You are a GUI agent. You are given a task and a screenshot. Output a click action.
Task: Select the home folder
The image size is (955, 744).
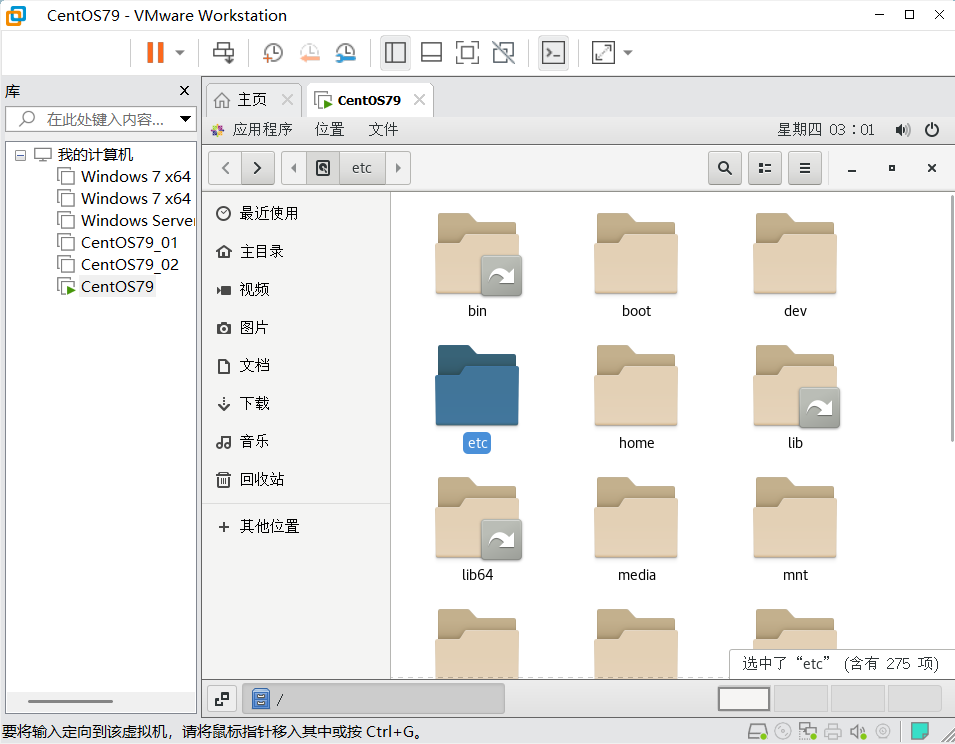coord(636,397)
